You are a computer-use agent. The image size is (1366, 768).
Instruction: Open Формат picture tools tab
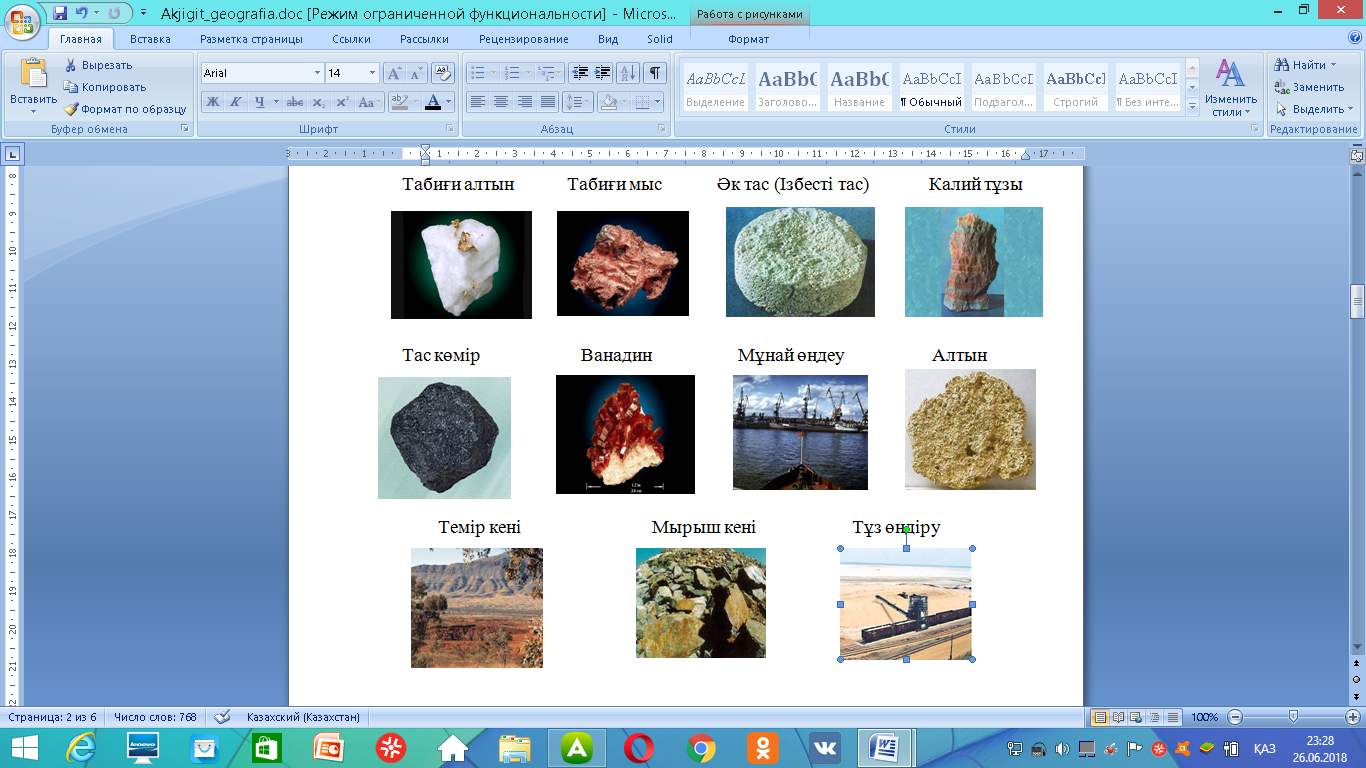point(749,39)
